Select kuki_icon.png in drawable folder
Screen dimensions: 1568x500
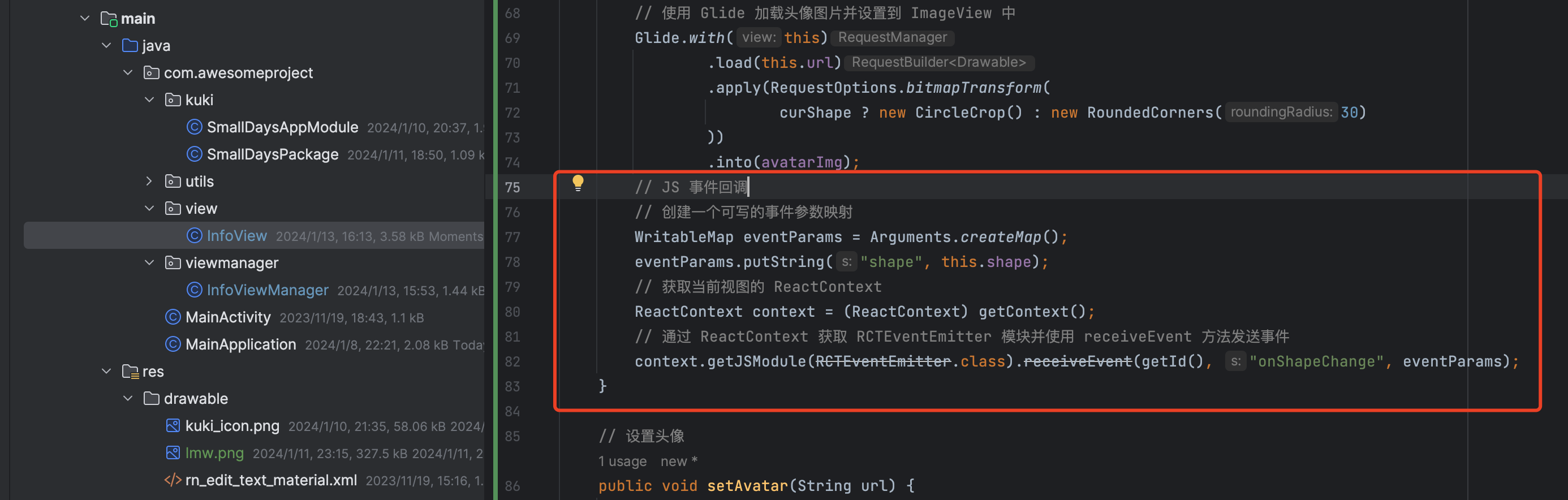232,426
